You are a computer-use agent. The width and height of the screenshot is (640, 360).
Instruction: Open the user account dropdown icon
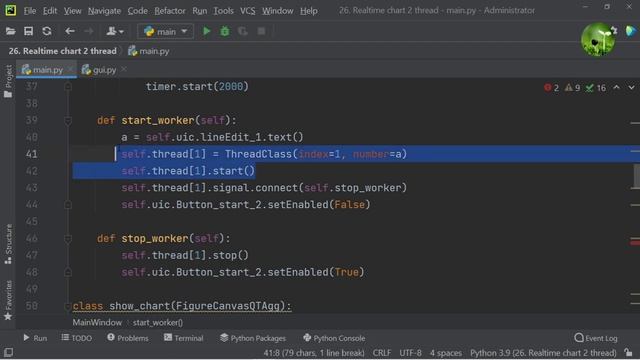(115, 31)
